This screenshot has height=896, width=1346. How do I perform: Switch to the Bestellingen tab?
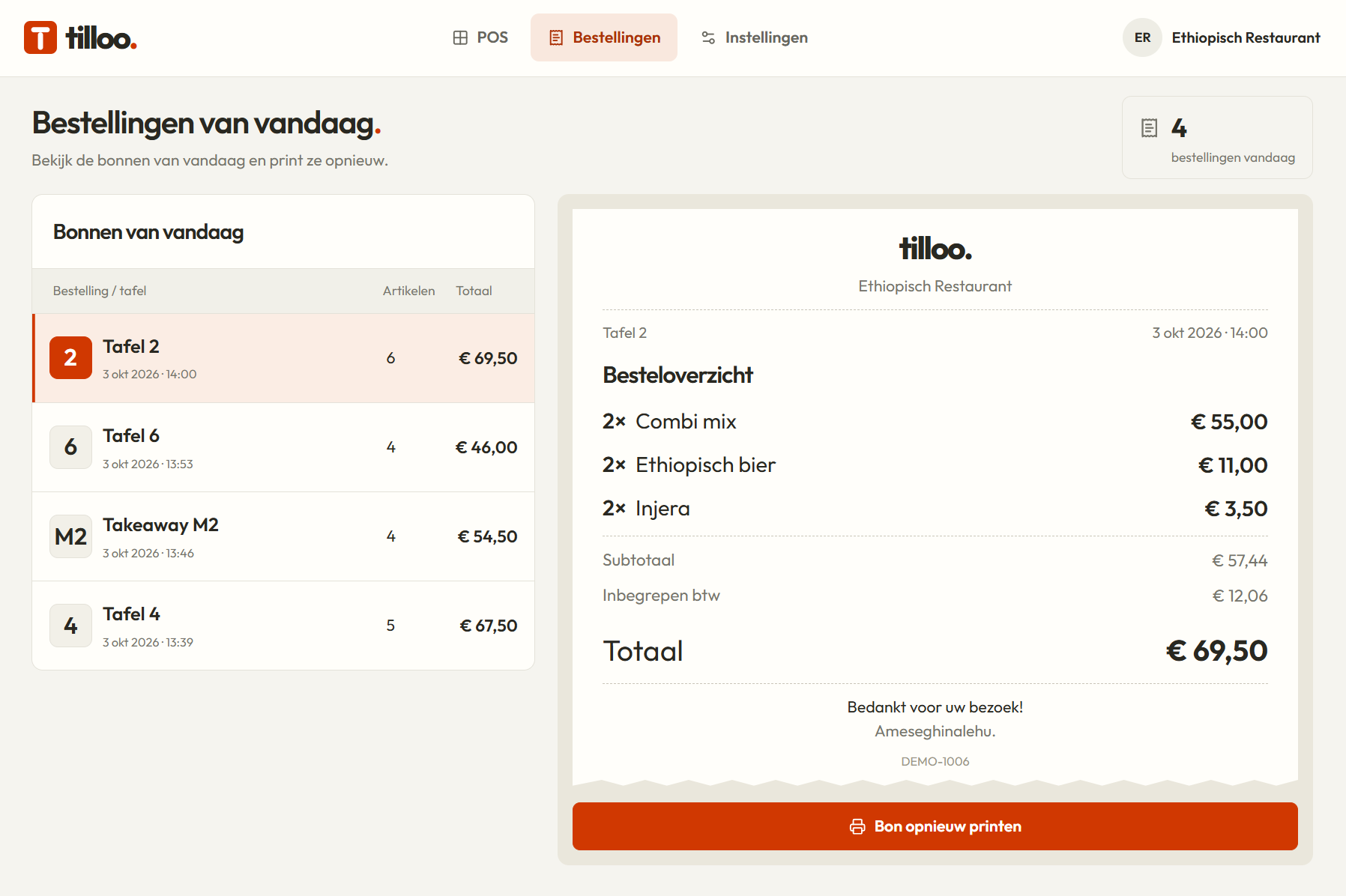tap(604, 37)
